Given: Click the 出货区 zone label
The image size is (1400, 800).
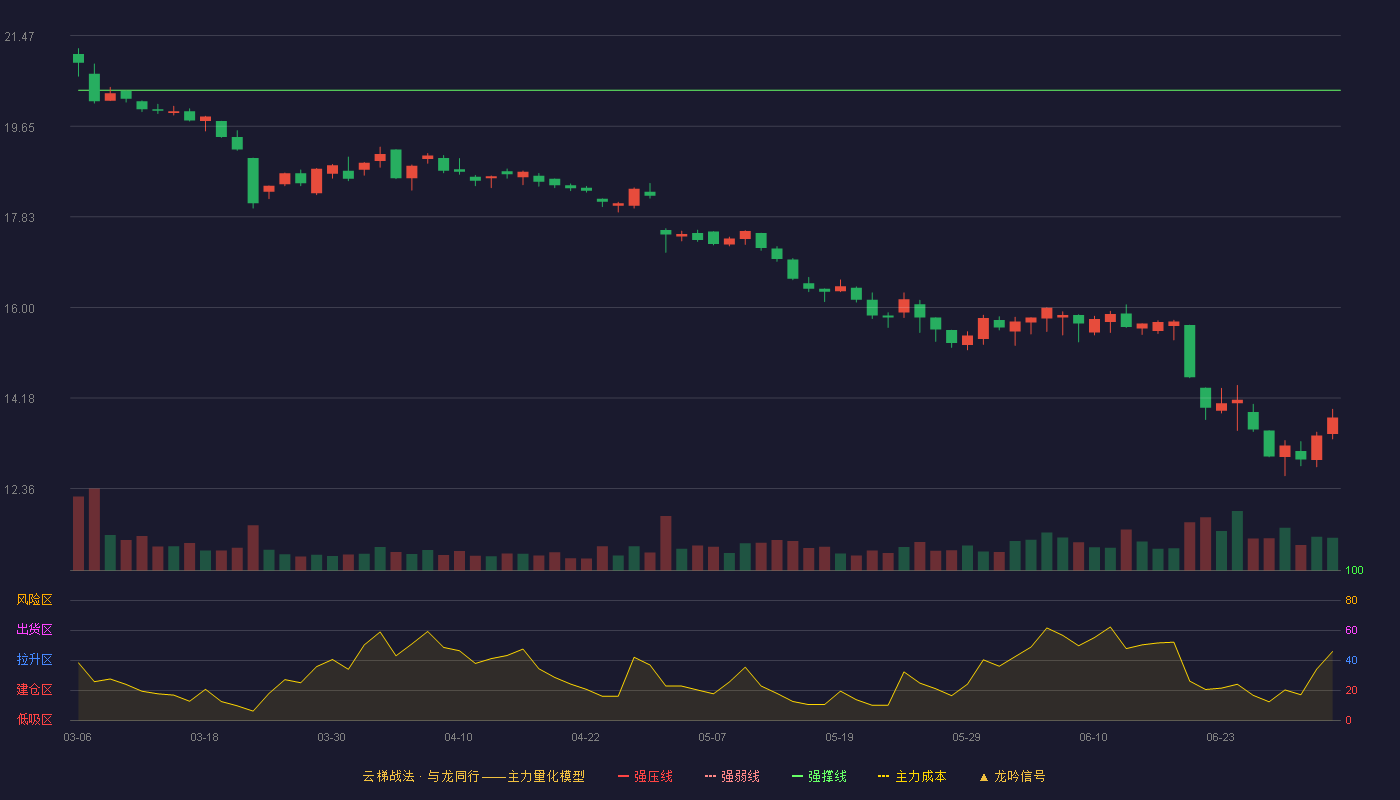Looking at the screenshot, I should click(34, 630).
